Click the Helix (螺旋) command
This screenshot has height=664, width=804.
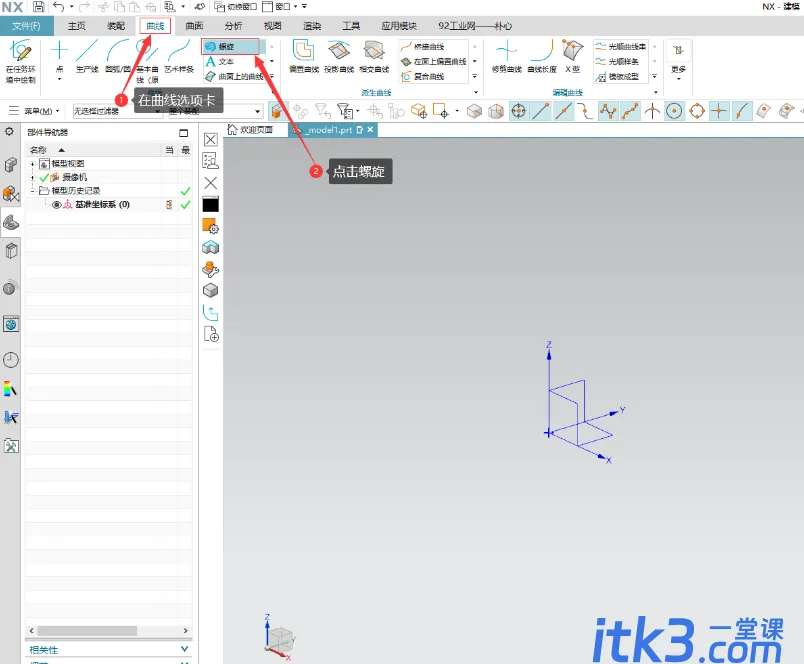(x=233, y=47)
